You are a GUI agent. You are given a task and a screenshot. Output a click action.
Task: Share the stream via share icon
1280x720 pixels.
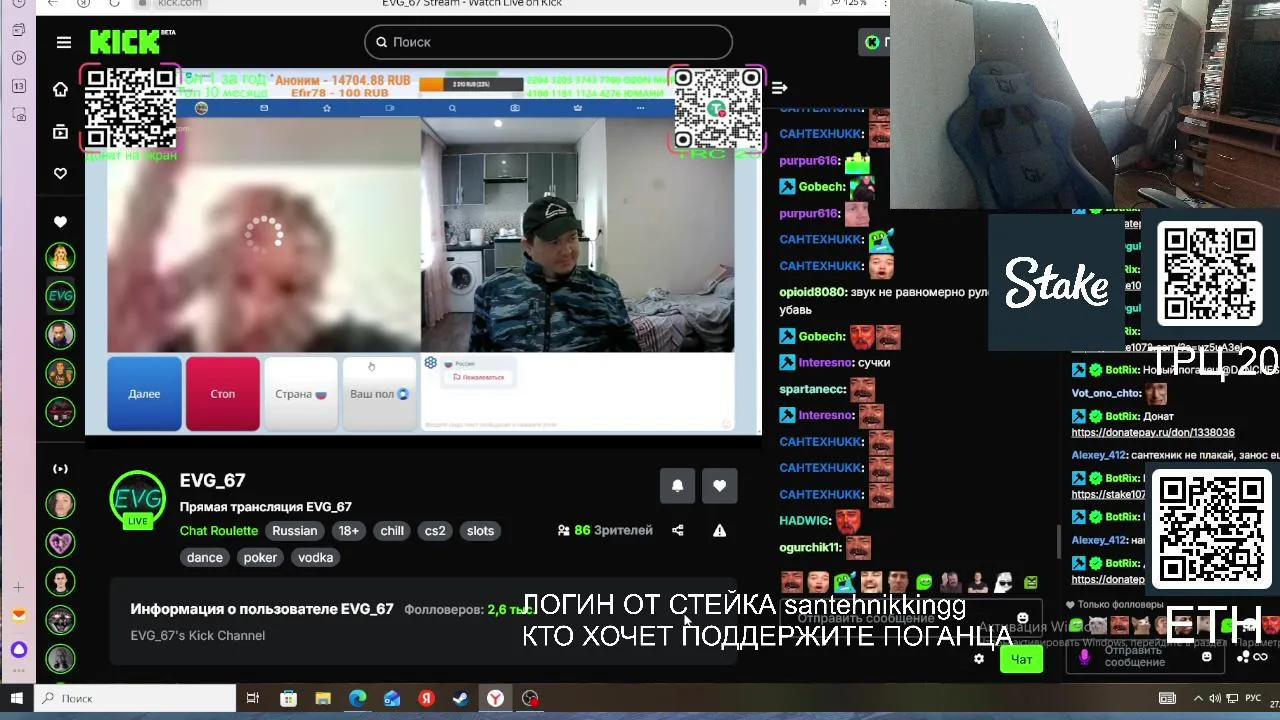[678, 531]
